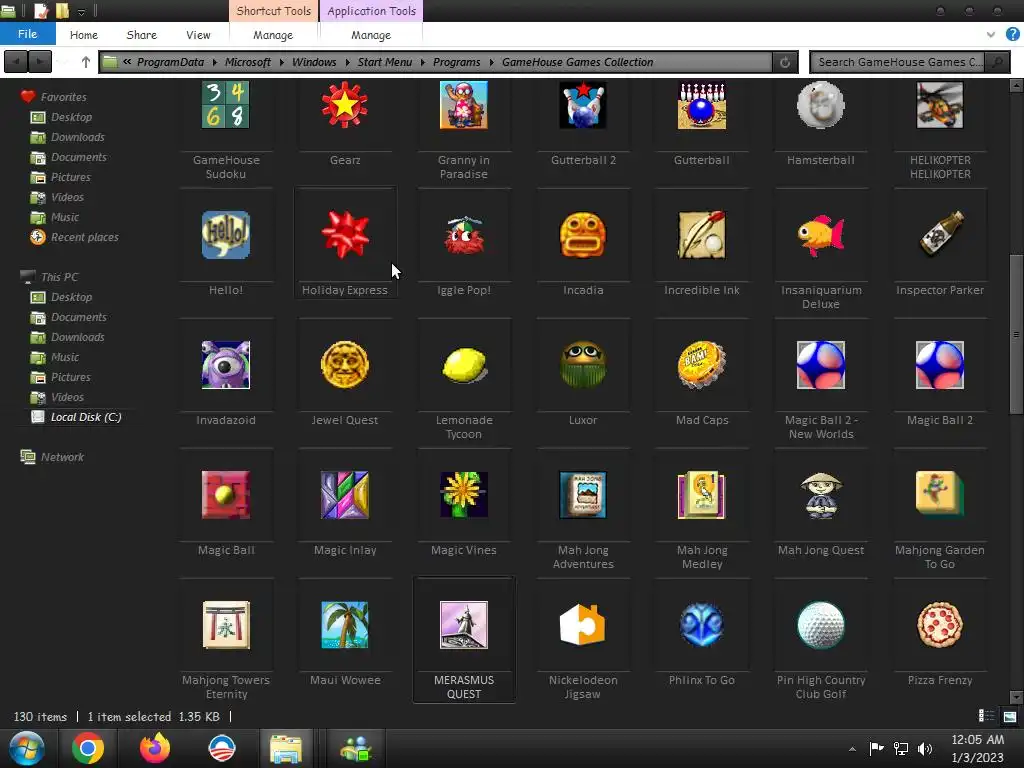Expand the ribbon with the chevron

tap(991, 35)
